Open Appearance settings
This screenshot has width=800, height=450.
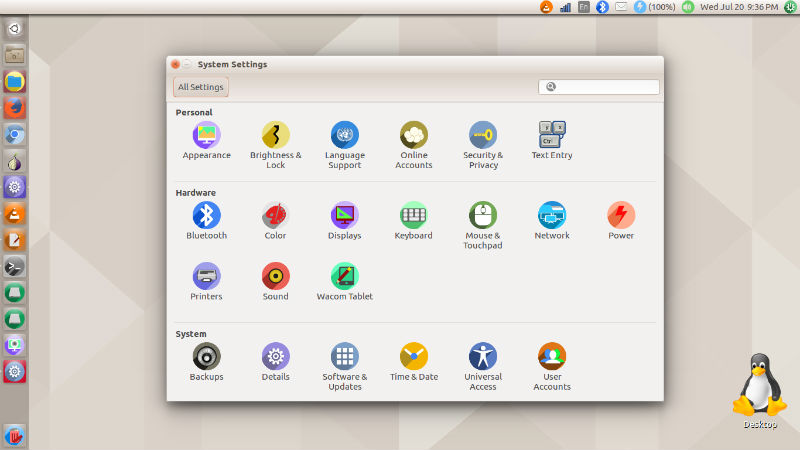207,141
